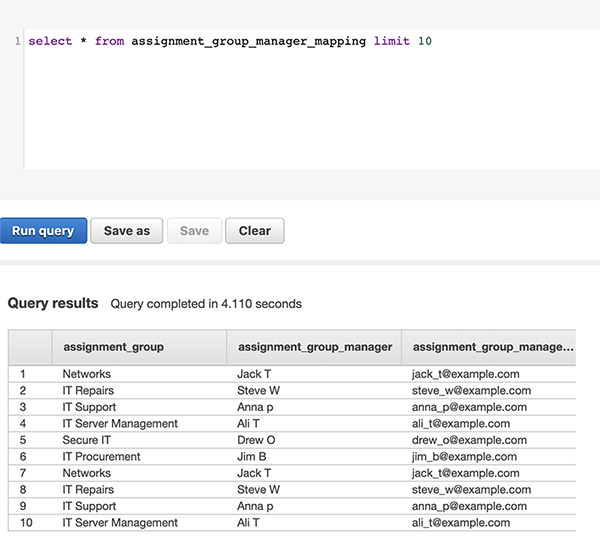Select the IT Procurement cell

[x=101, y=457]
